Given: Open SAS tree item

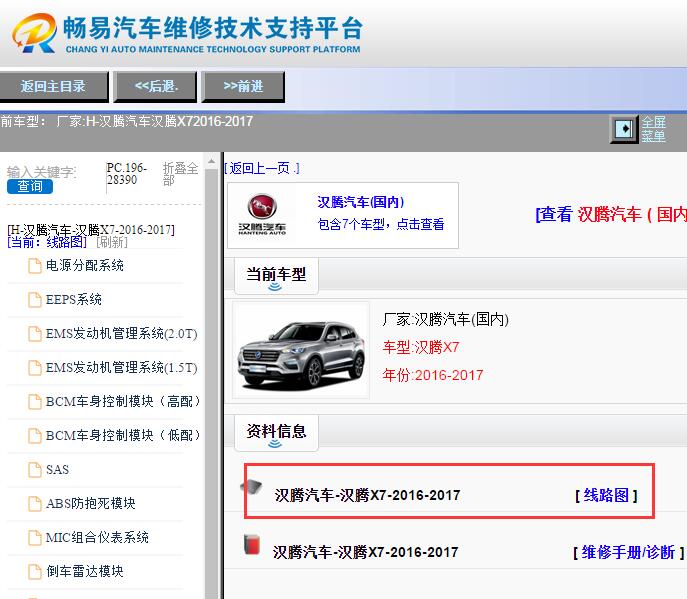Looking at the screenshot, I should tap(57, 469).
